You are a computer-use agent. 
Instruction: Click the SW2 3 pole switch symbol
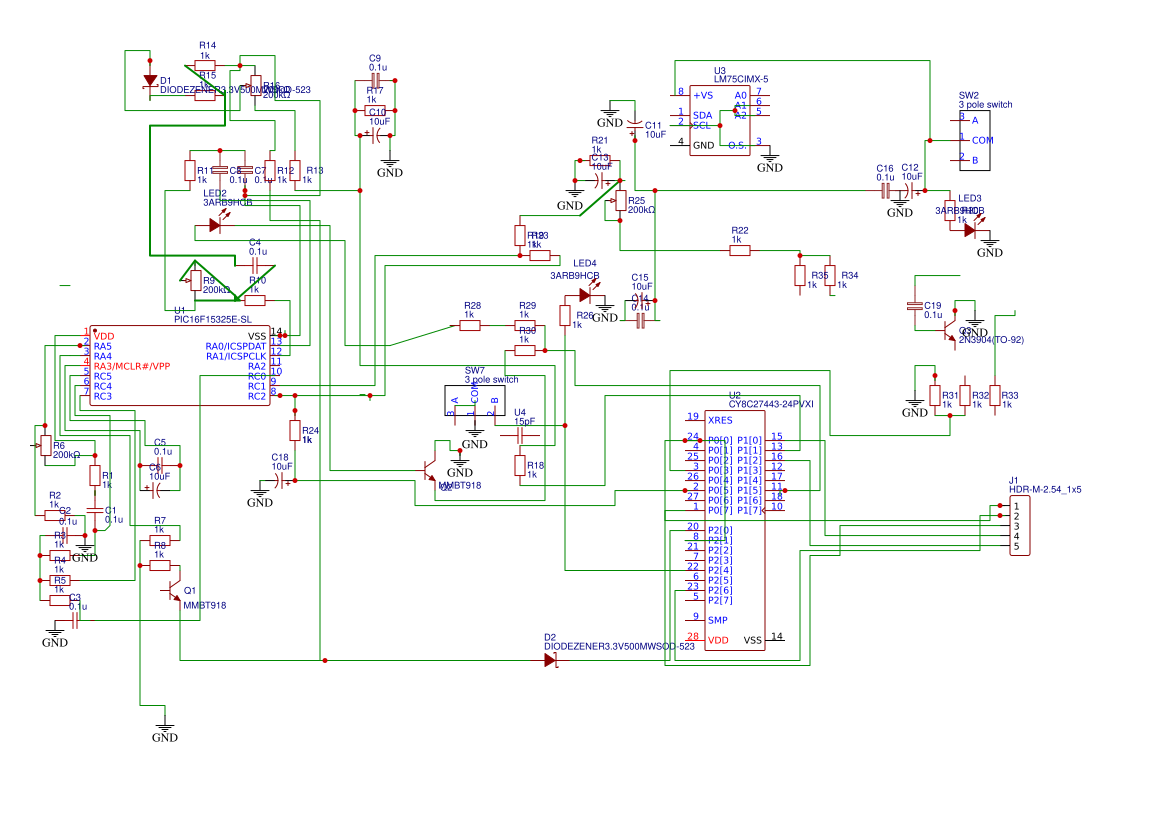[975, 141]
